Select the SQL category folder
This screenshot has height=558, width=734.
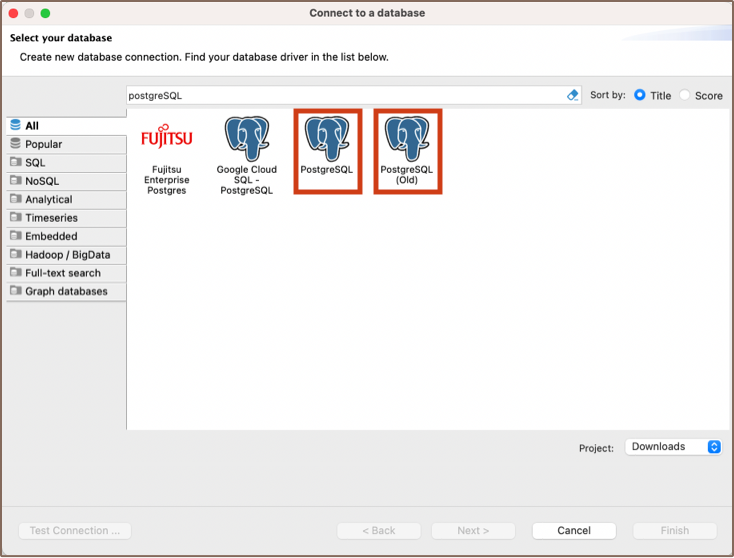click(35, 163)
